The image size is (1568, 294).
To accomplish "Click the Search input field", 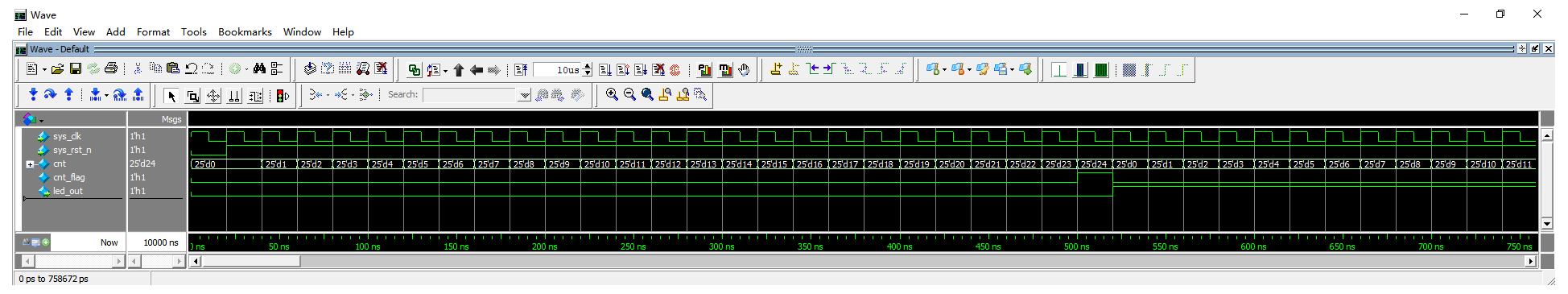I will 470,95.
